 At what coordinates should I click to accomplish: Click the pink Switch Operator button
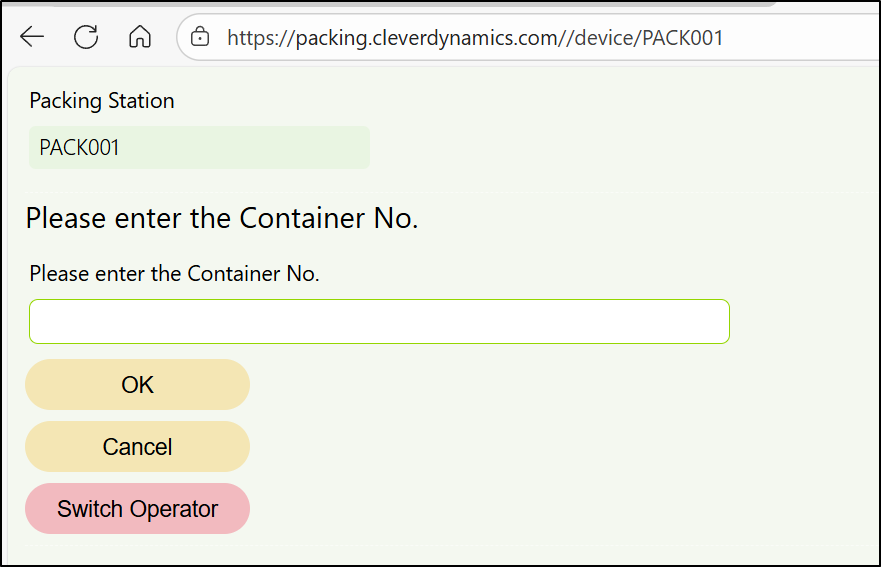click(x=137, y=508)
